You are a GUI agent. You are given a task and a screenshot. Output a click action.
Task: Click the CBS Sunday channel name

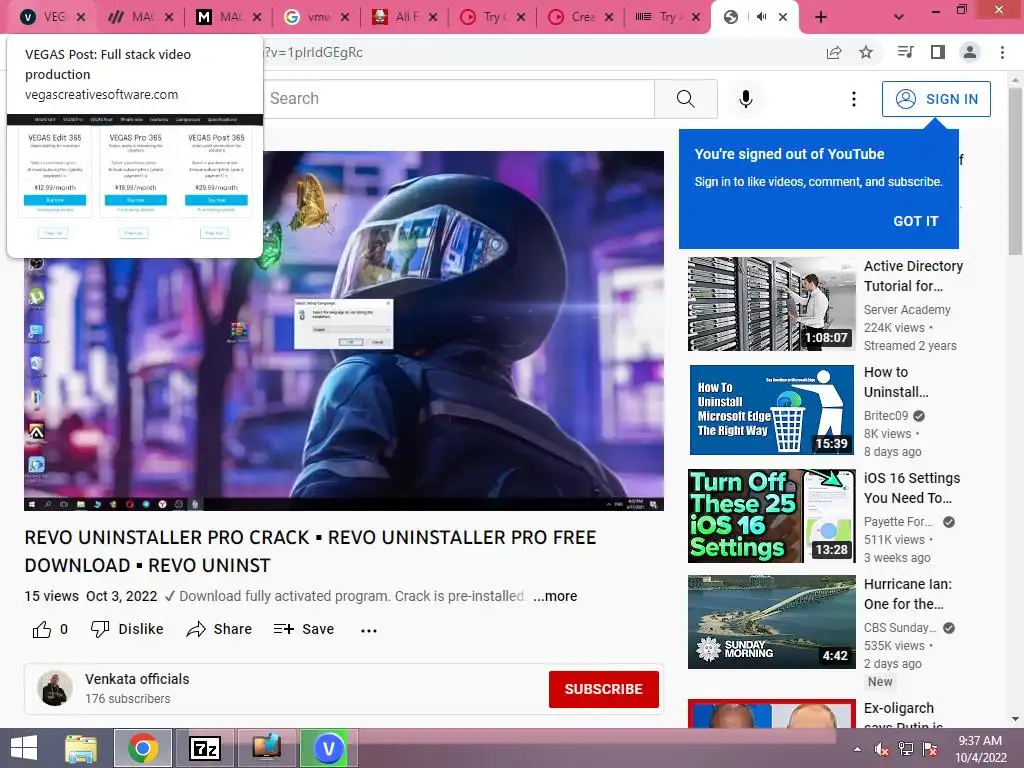coord(900,628)
